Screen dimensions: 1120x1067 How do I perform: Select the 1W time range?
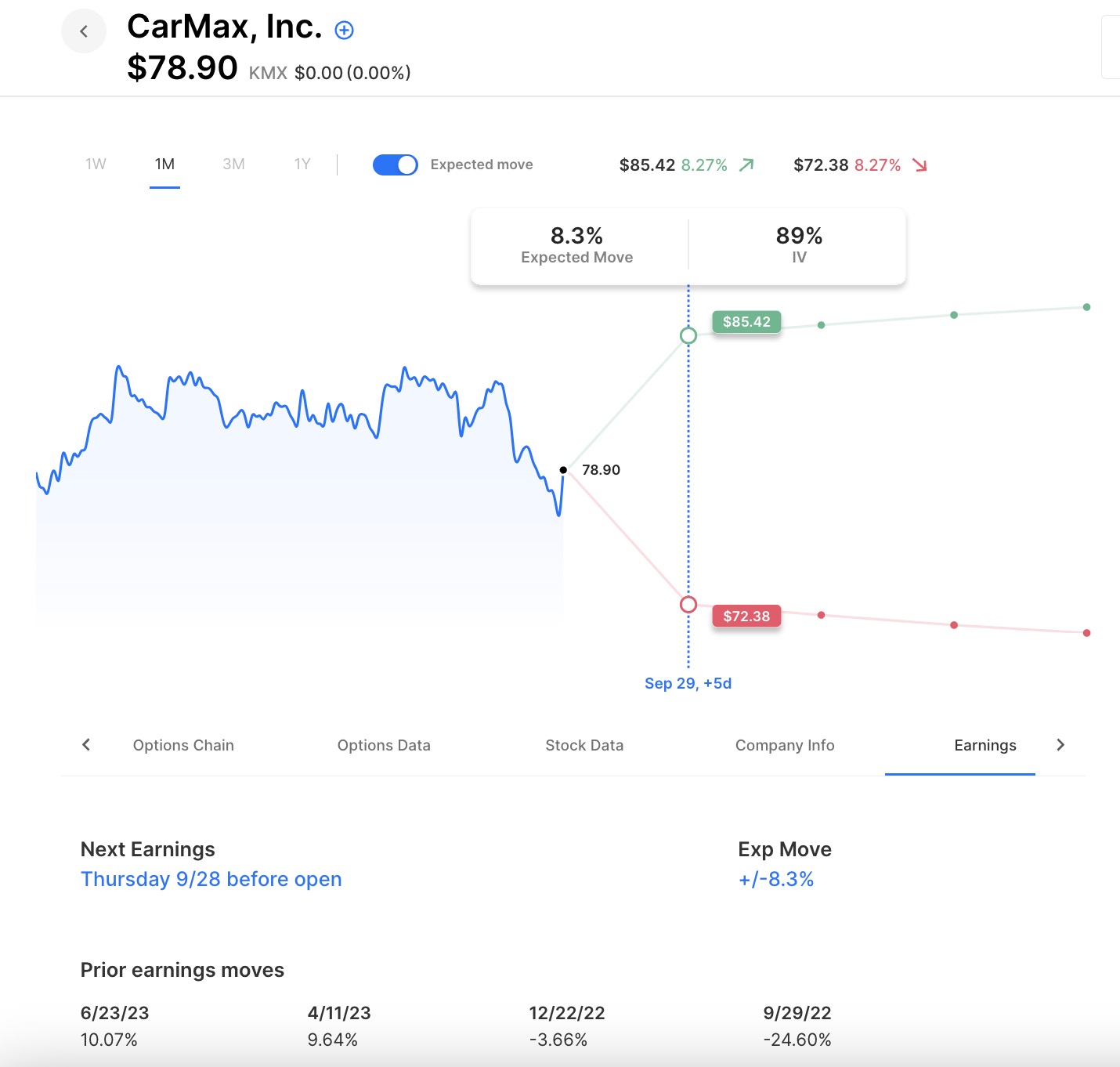pos(96,165)
